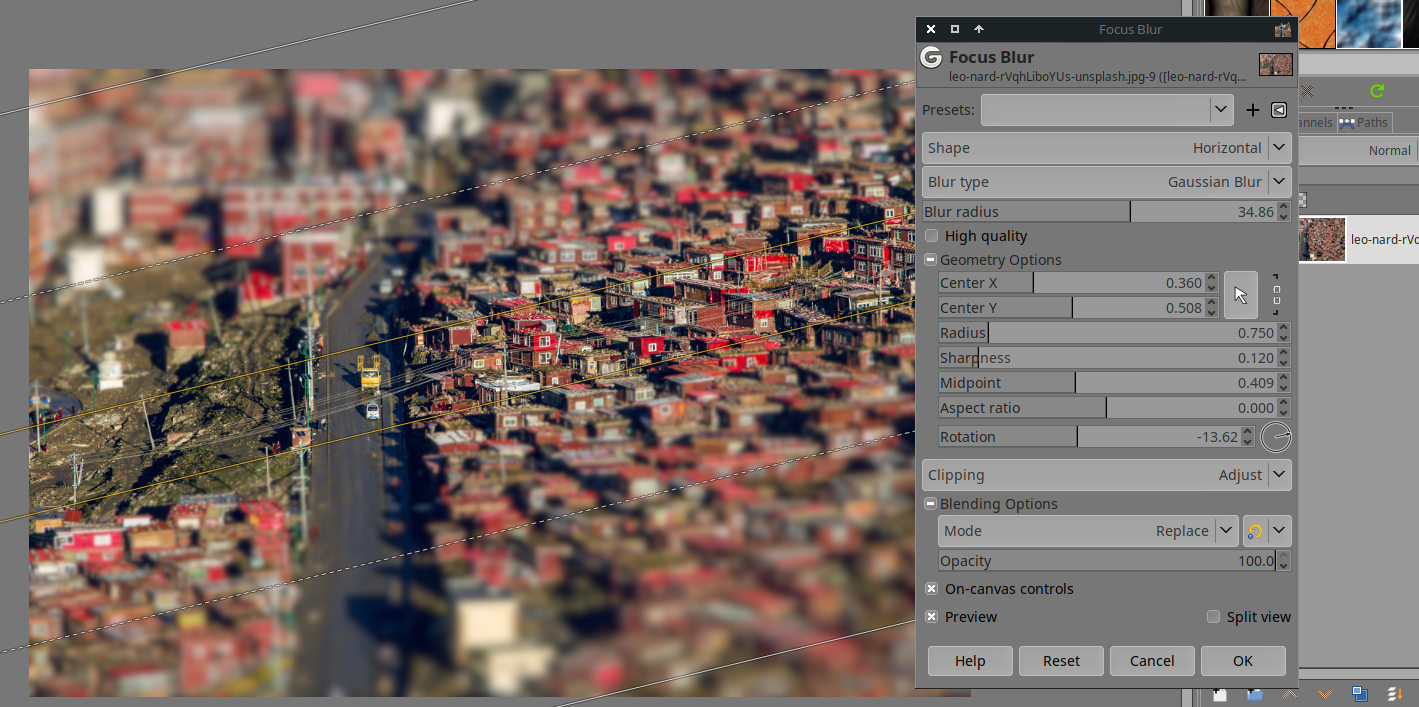This screenshot has height=707, width=1419.
Task: Click the duplicate layer icon
Action: tap(1359, 694)
